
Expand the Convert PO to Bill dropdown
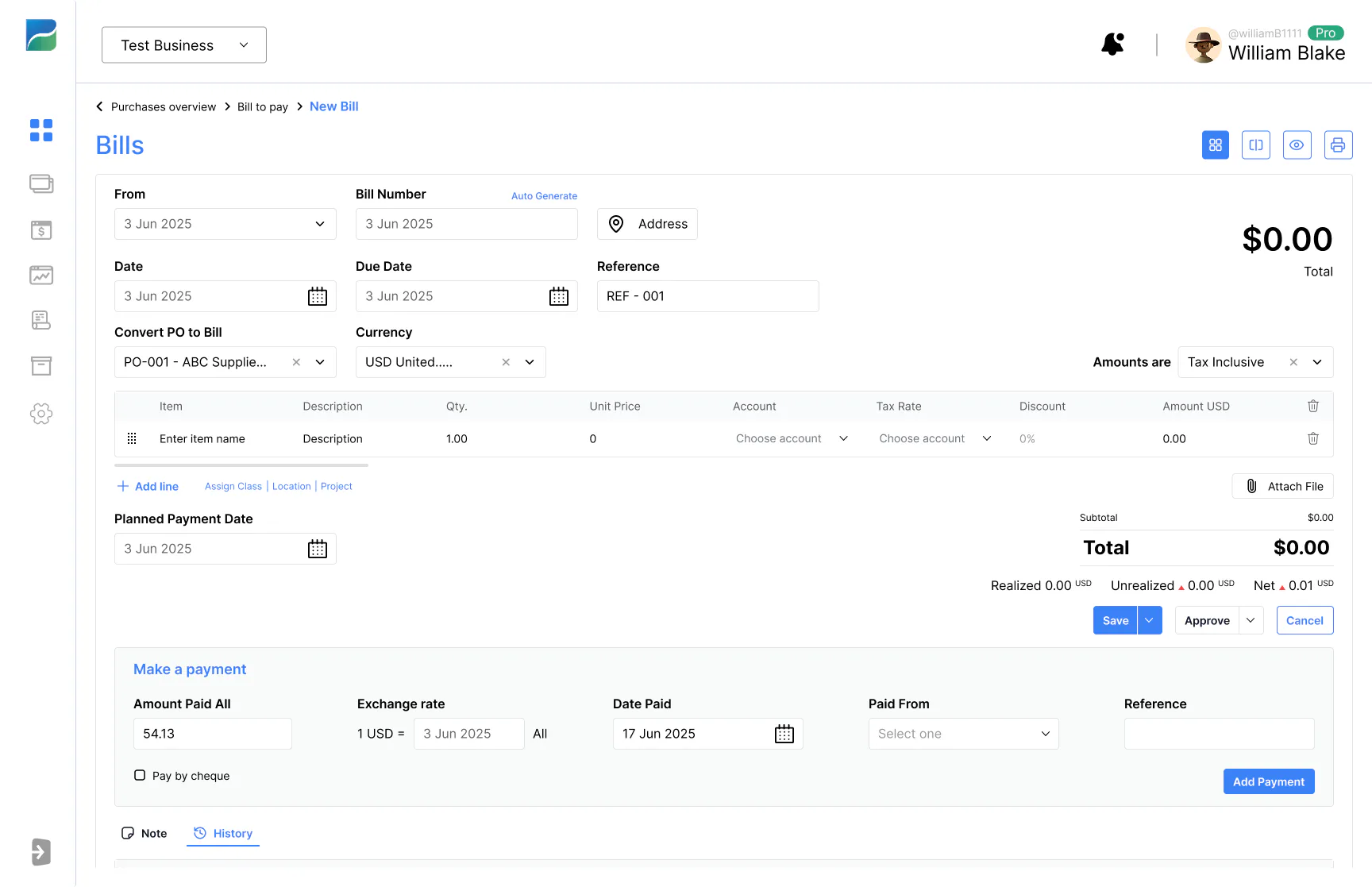pos(320,362)
